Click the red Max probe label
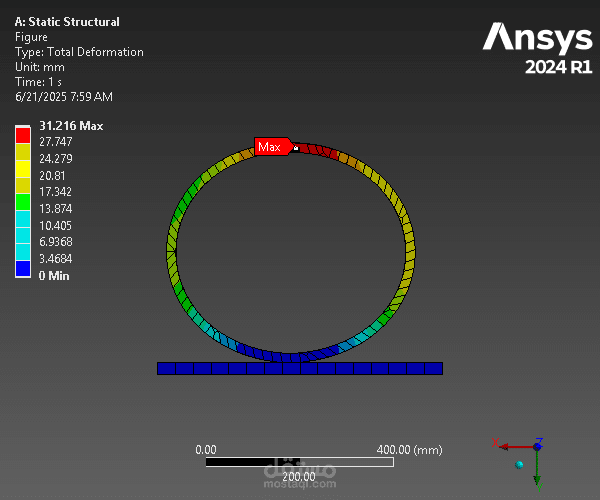The height and width of the screenshot is (500, 600). 273,147
